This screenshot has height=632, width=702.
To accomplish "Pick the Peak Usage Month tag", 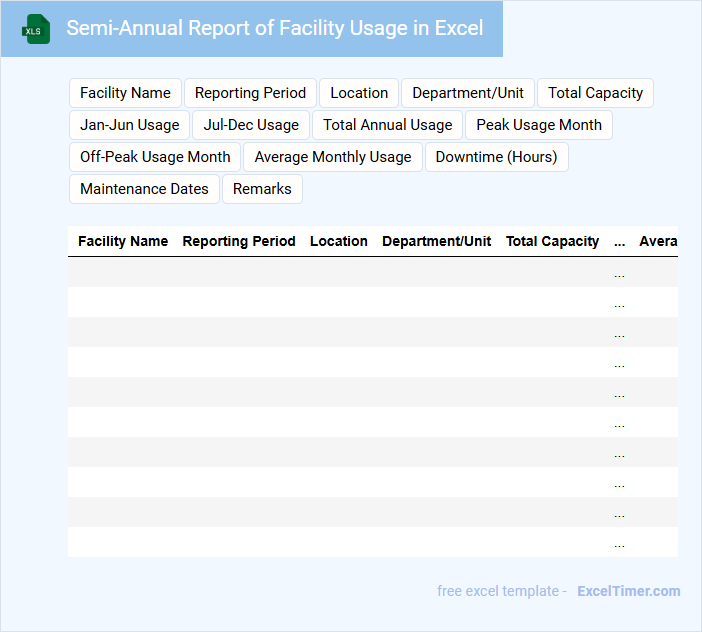I will pos(539,125).
